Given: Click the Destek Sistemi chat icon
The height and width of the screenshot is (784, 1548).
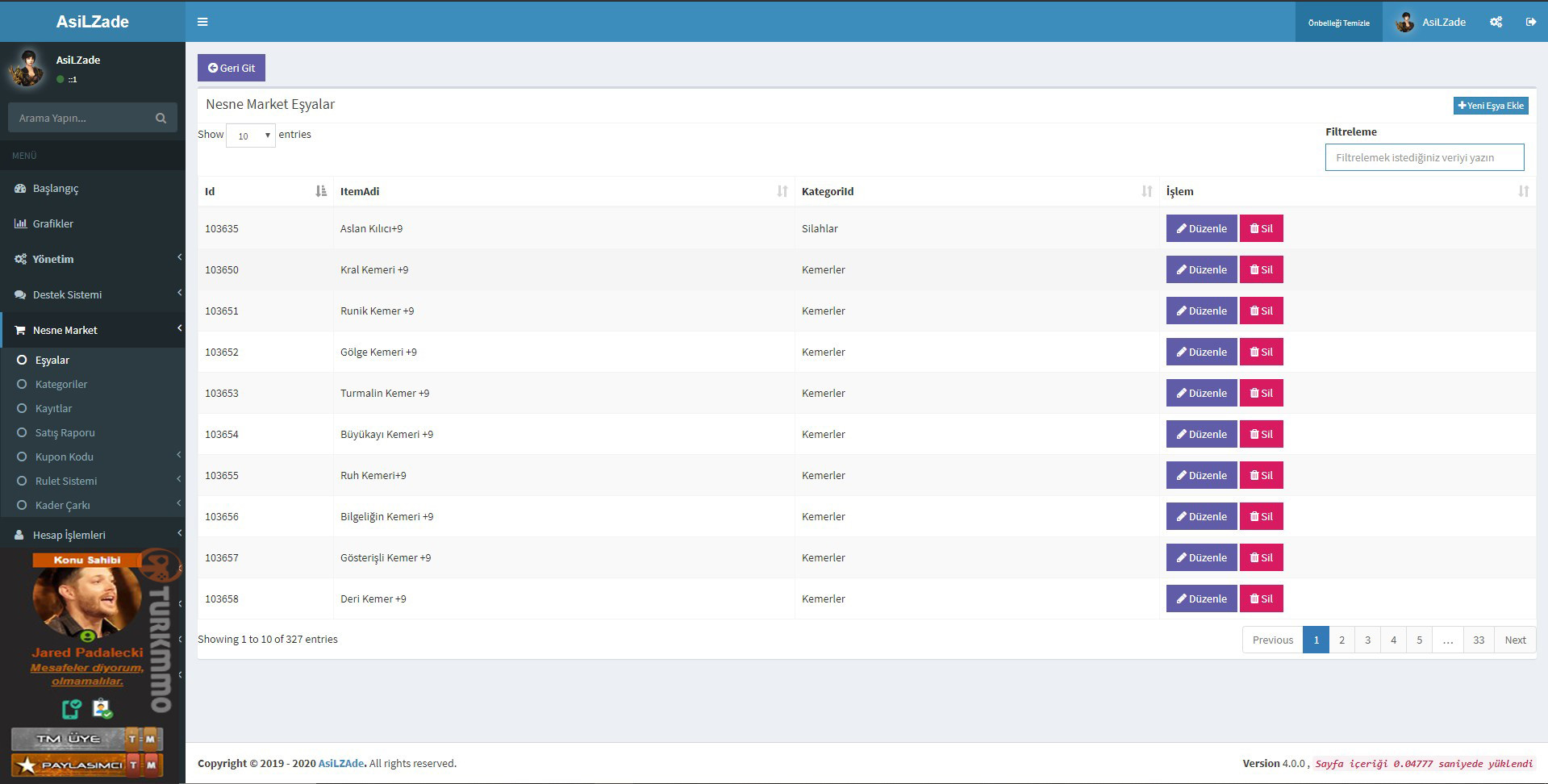Looking at the screenshot, I should [20, 294].
